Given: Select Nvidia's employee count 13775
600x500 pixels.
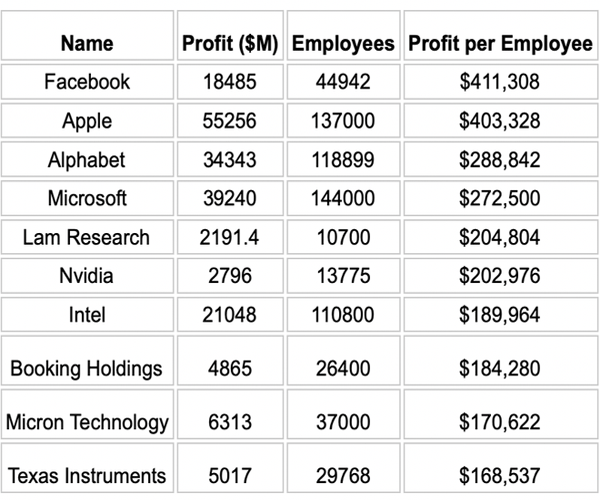Looking at the screenshot, I should pyautogui.click(x=343, y=276).
